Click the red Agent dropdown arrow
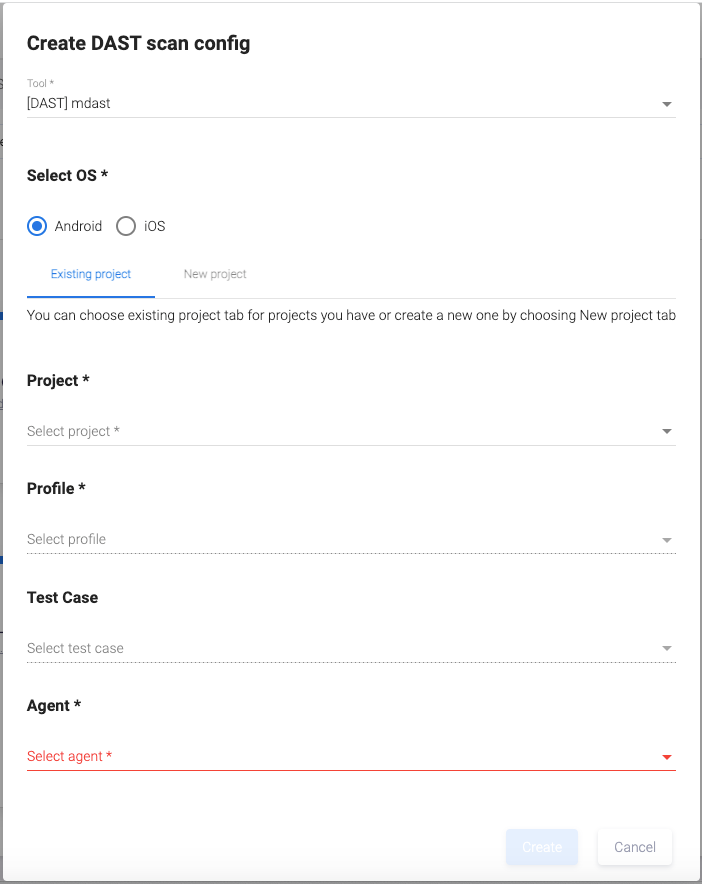 (667, 757)
